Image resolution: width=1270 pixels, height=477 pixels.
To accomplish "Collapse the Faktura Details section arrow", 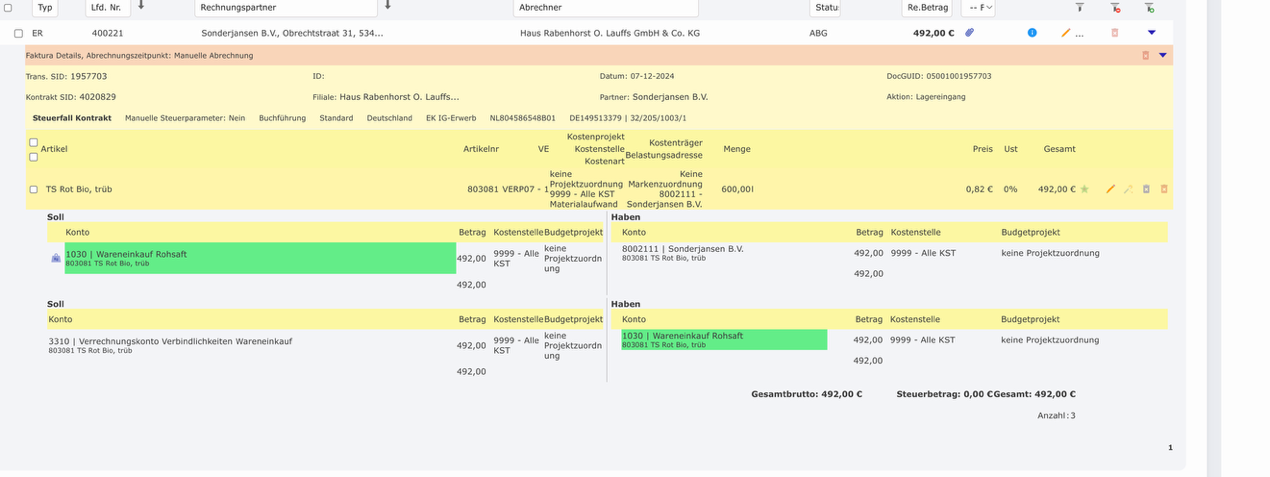I will point(1162,55).
